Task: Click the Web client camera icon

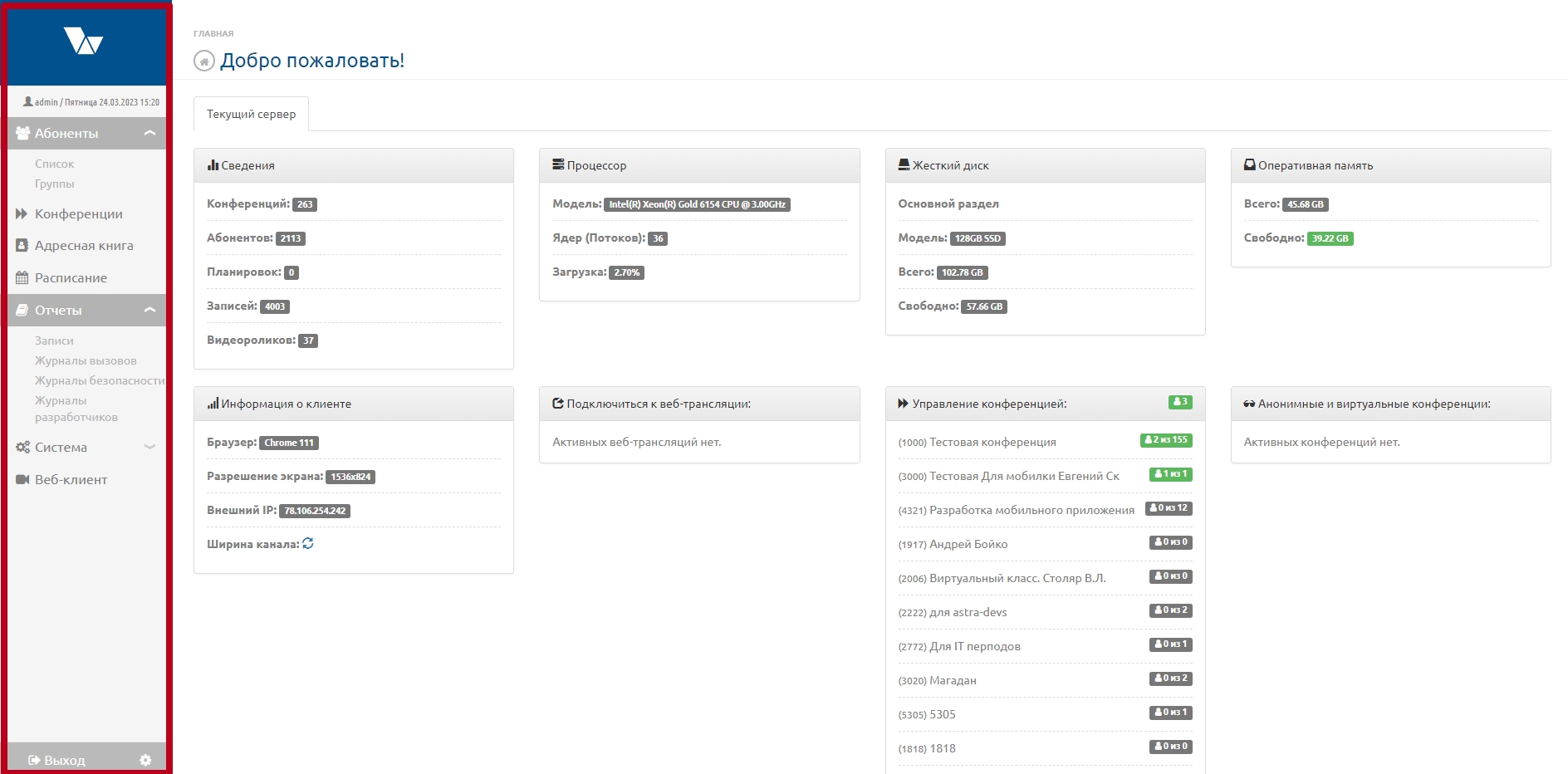Action: tap(22, 480)
